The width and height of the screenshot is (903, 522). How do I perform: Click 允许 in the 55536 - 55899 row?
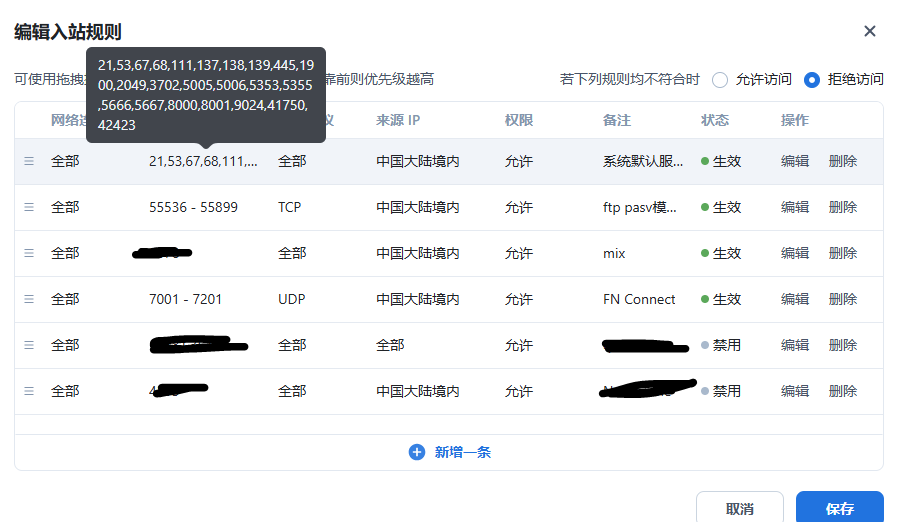[x=519, y=207]
